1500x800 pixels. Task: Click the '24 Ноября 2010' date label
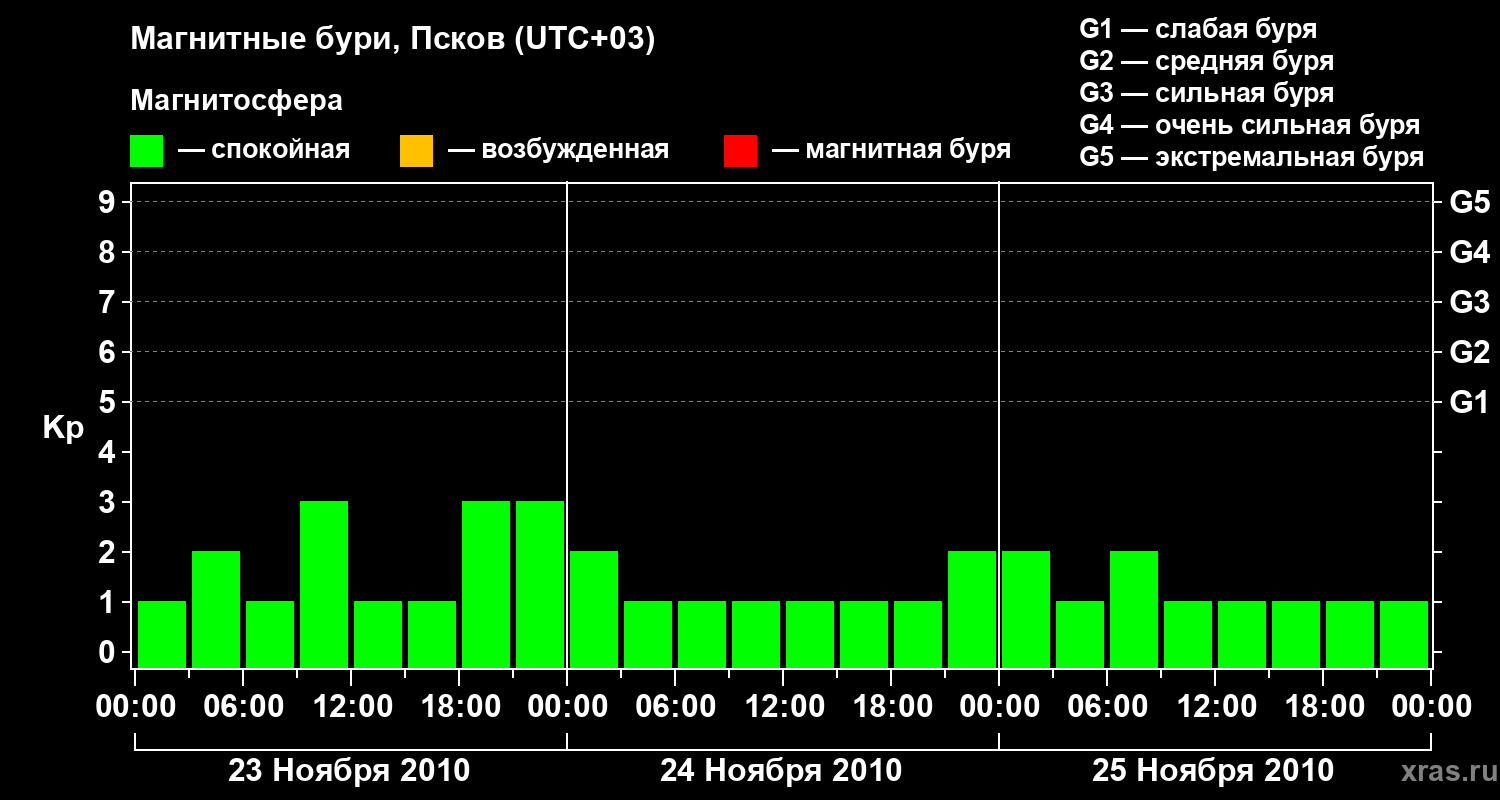click(781, 771)
